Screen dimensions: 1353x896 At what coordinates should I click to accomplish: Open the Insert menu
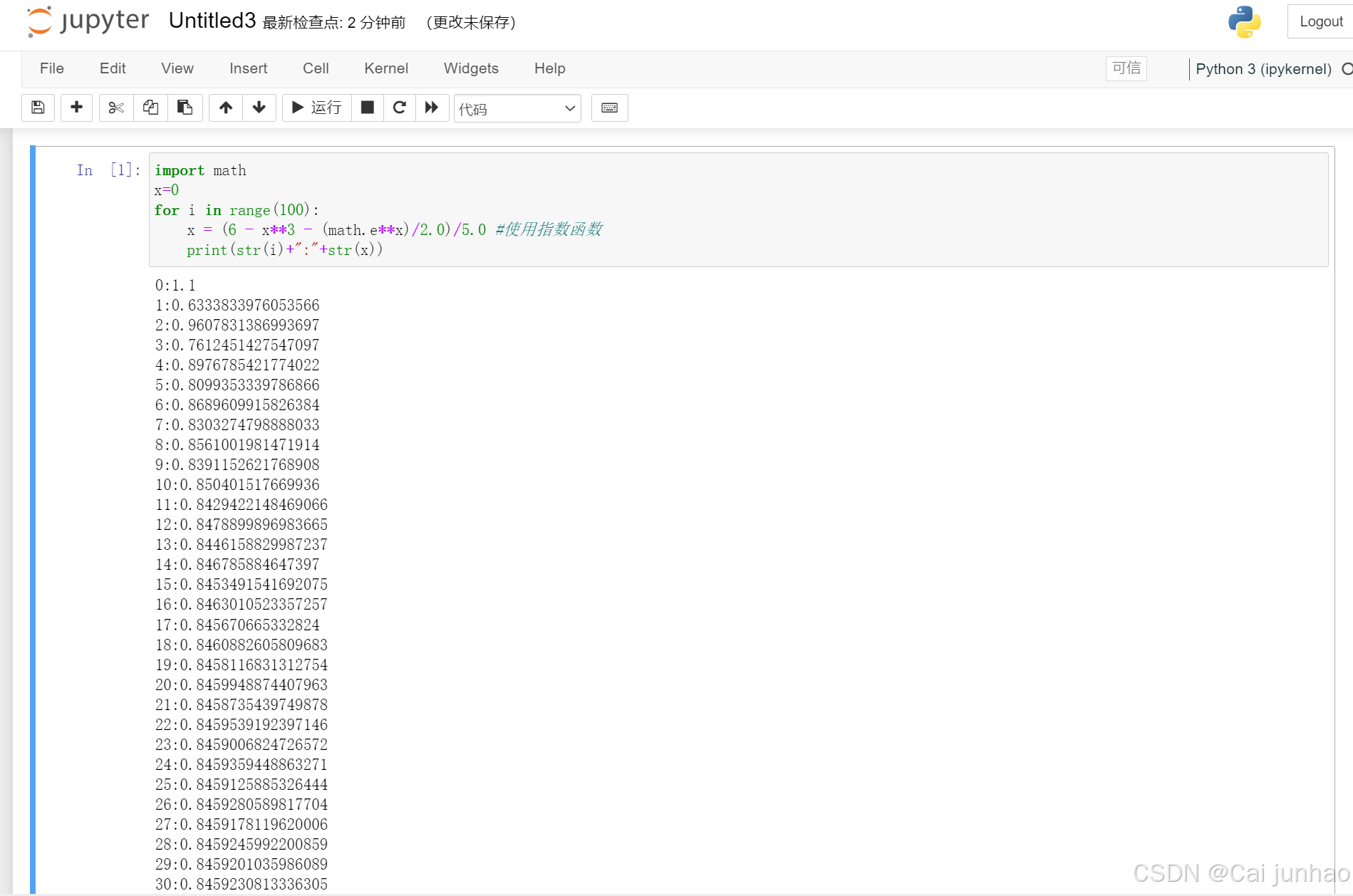click(x=249, y=68)
